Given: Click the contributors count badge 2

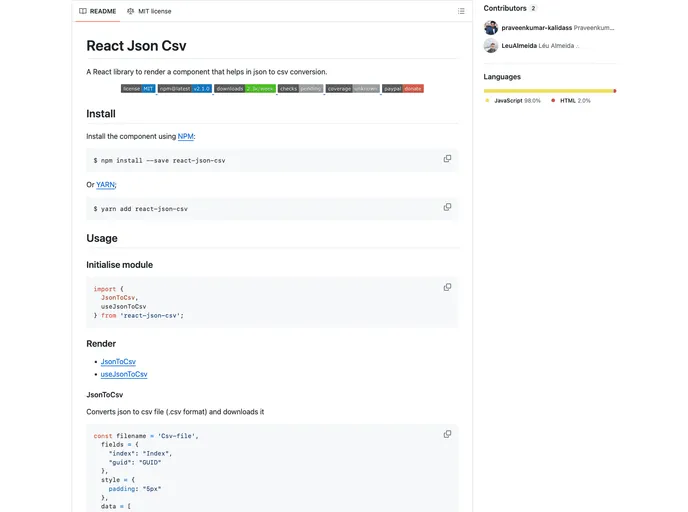Looking at the screenshot, I should click(x=533, y=8).
